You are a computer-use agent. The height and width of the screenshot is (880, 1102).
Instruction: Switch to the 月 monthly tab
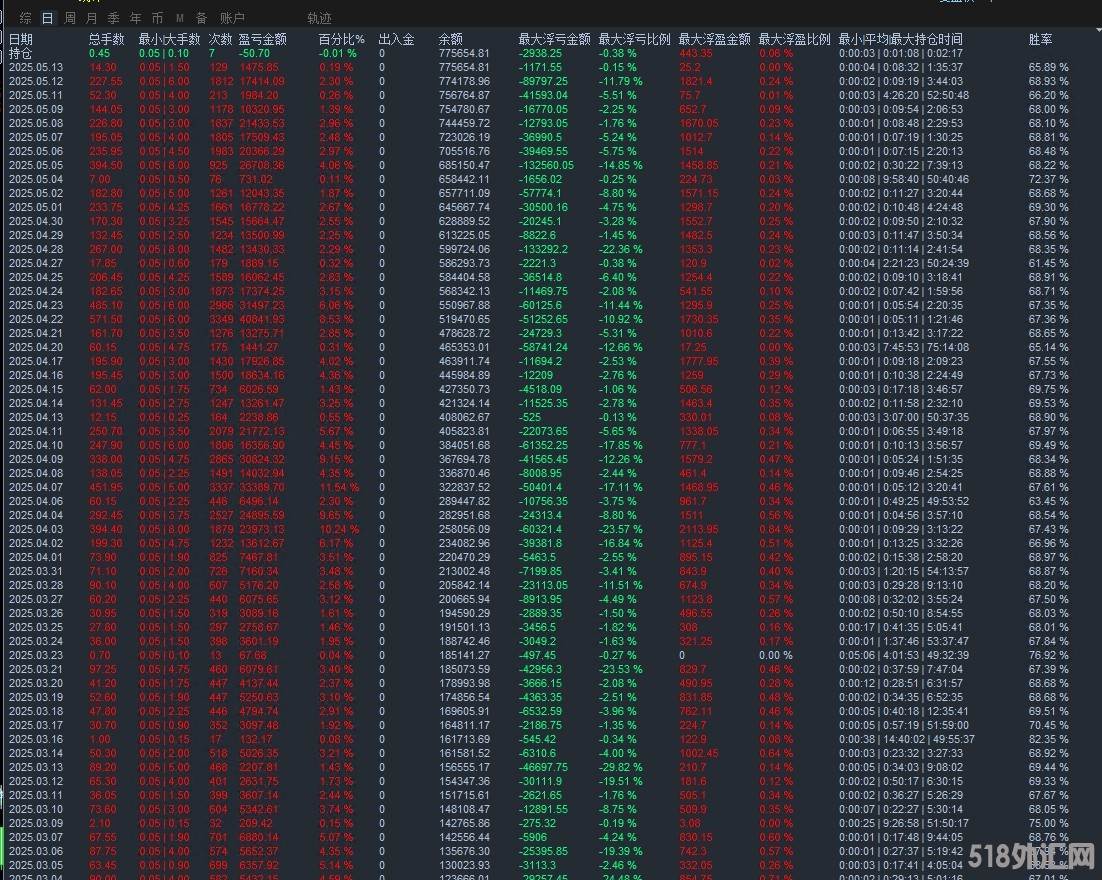click(x=91, y=18)
